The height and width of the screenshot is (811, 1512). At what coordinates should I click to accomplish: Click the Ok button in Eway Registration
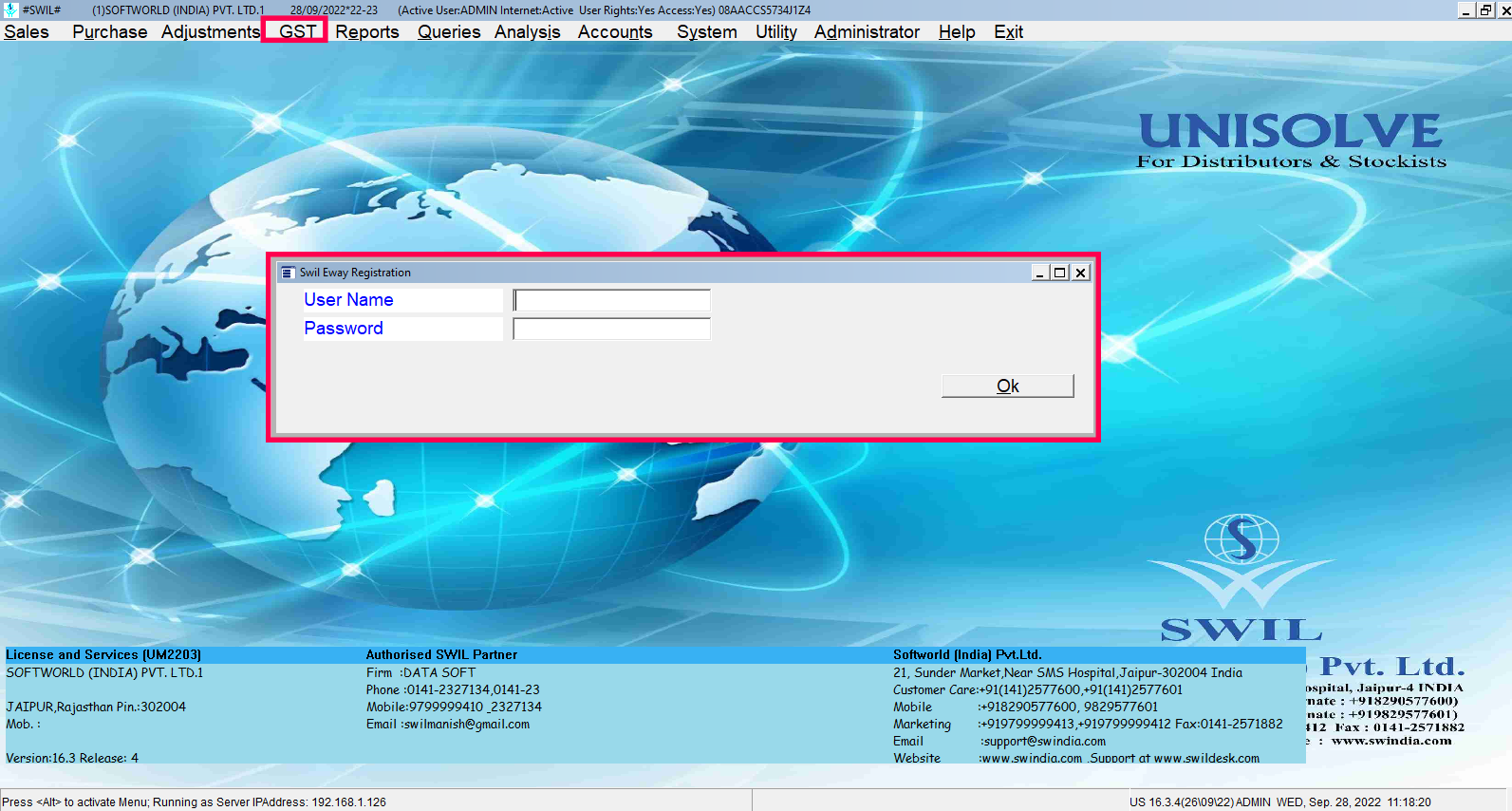[1008, 386]
